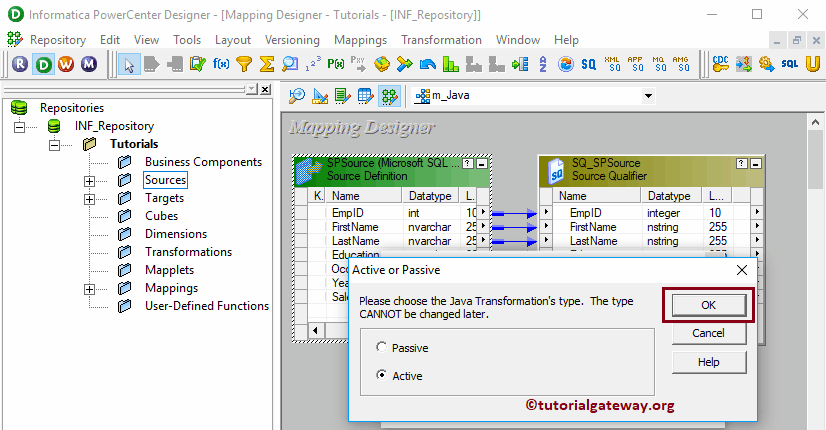Viewport: 826px width, 430px height.
Task: Click the clipboard with green check icon
Action: pos(198,64)
